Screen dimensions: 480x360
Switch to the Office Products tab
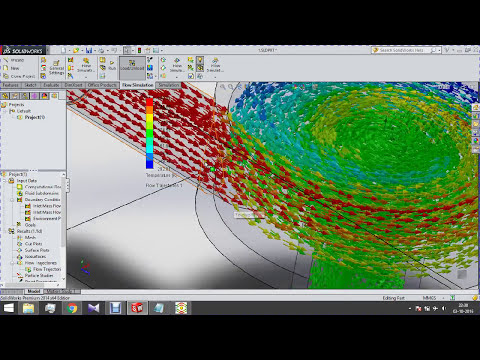click(x=102, y=85)
